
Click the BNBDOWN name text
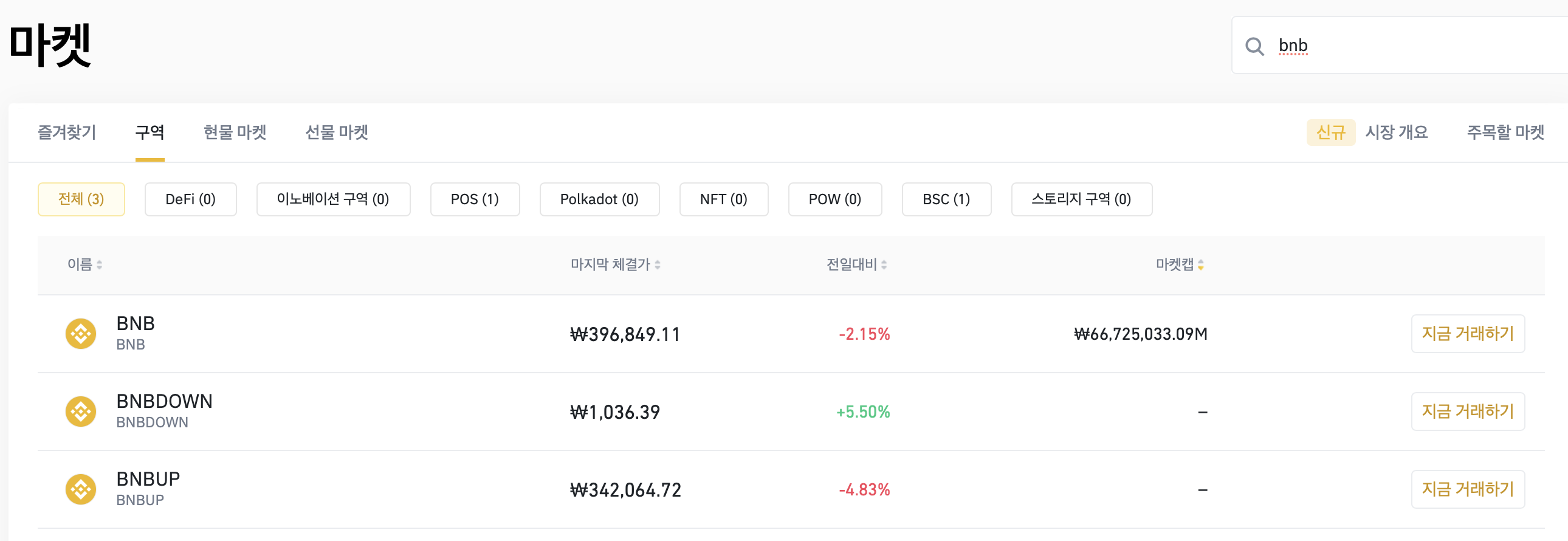tap(164, 401)
